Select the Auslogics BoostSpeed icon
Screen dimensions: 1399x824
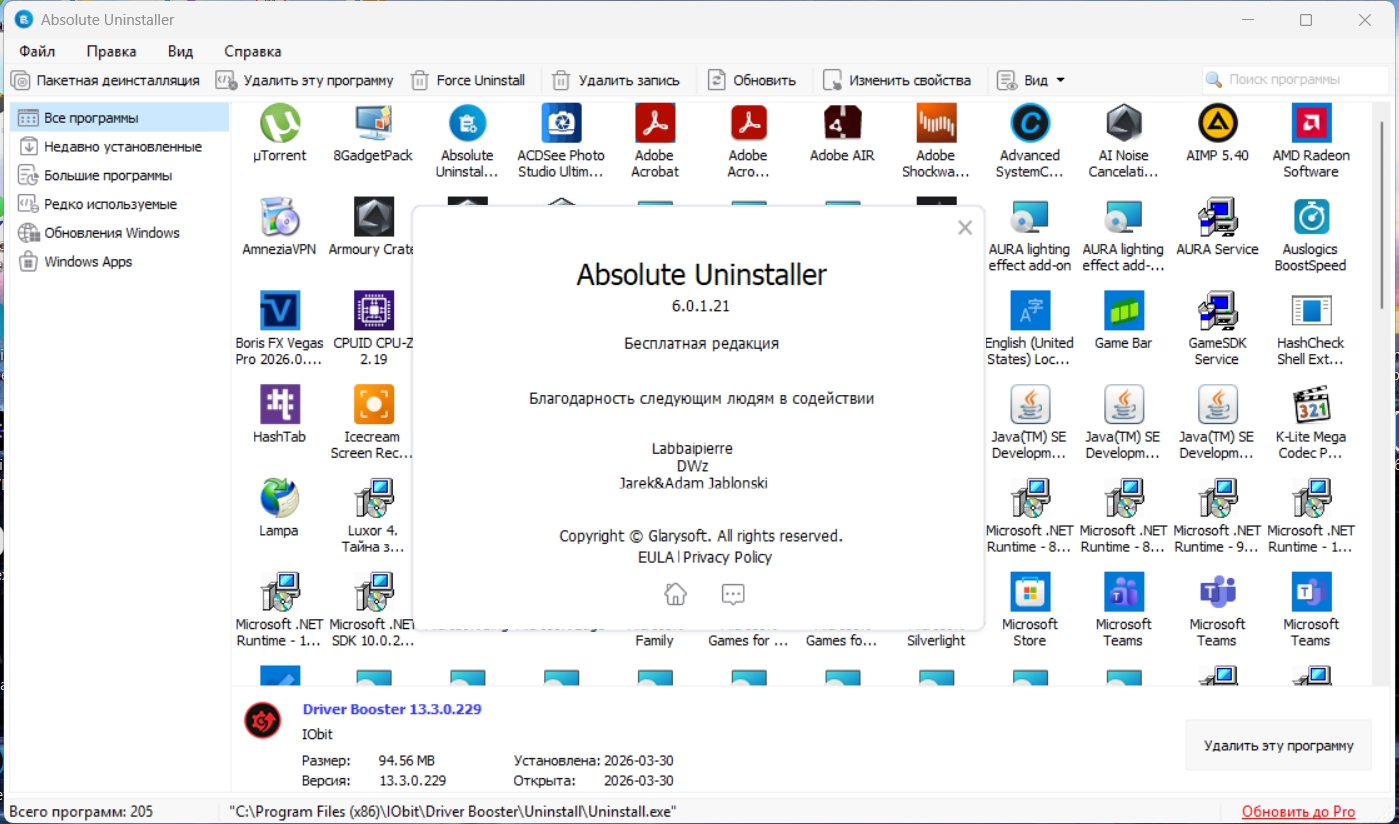click(x=1311, y=217)
